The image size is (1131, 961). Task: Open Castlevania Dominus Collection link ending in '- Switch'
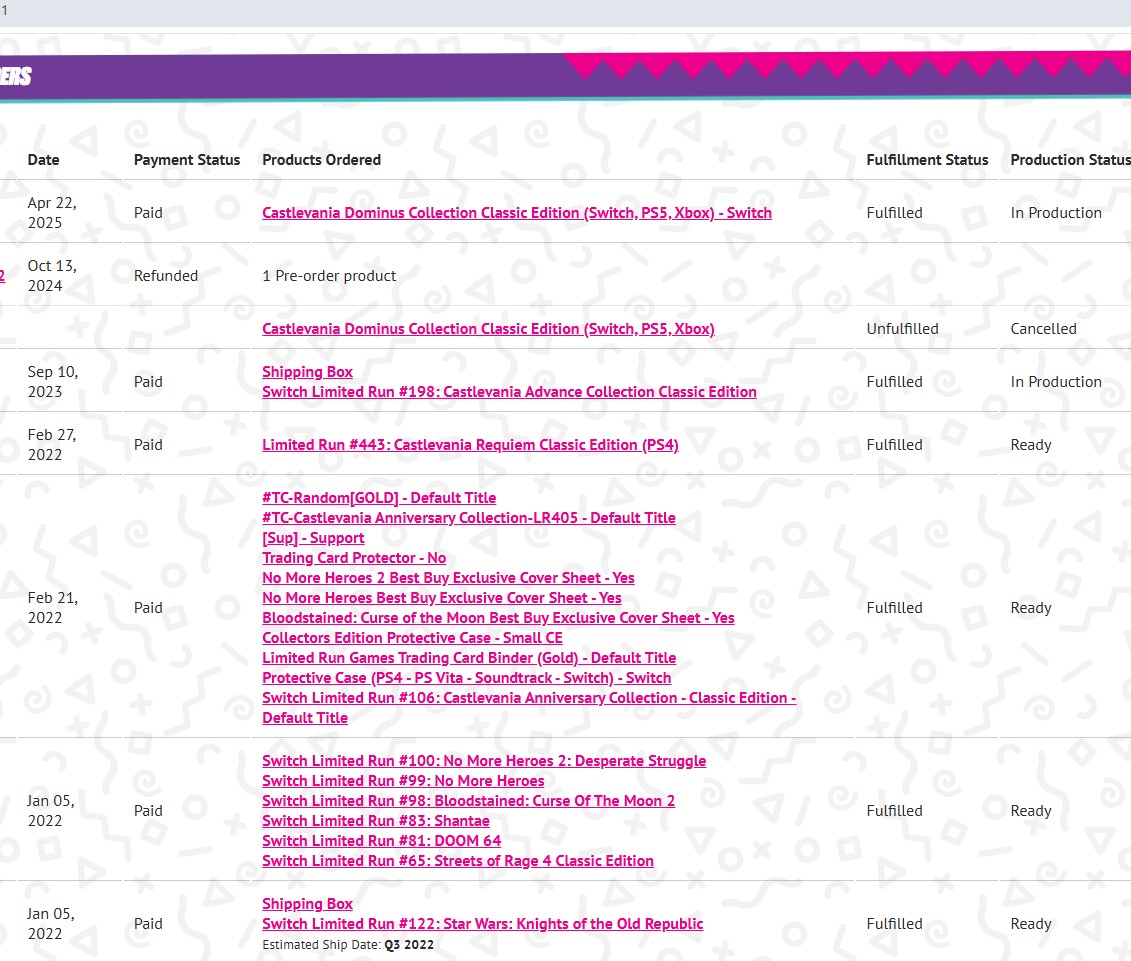pyautogui.click(x=516, y=213)
